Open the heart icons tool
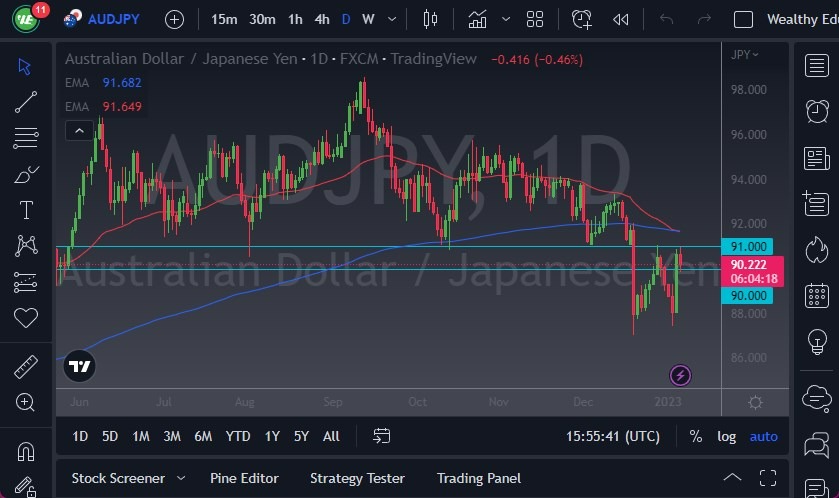 coord(26,318)
